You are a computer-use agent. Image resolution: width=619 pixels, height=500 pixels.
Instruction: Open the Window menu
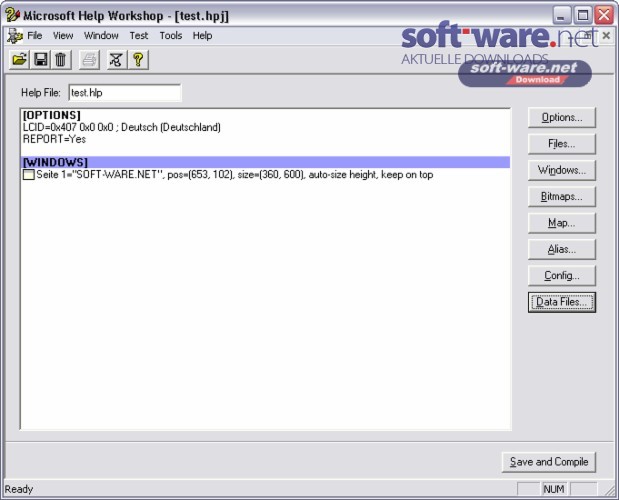(101, 36)
